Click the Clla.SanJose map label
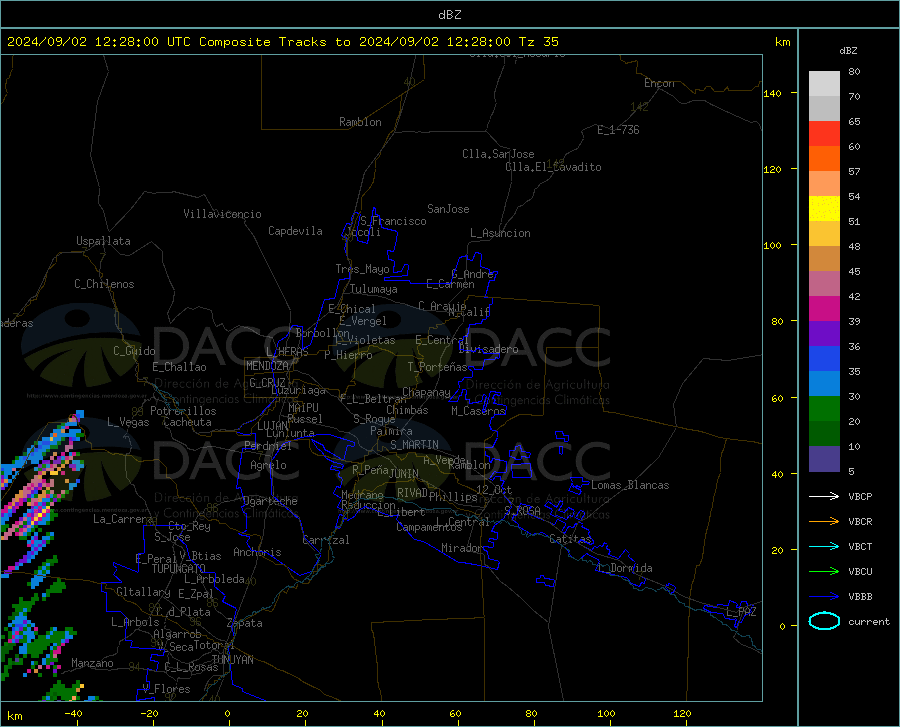The width and height of the screenshot is (900, 727). [x=498, y=154]
